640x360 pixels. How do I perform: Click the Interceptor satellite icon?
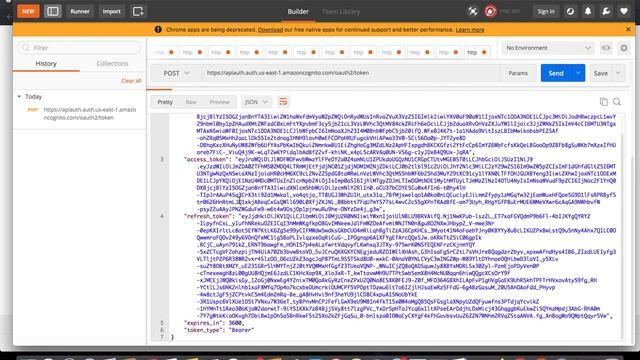point(473,11)
